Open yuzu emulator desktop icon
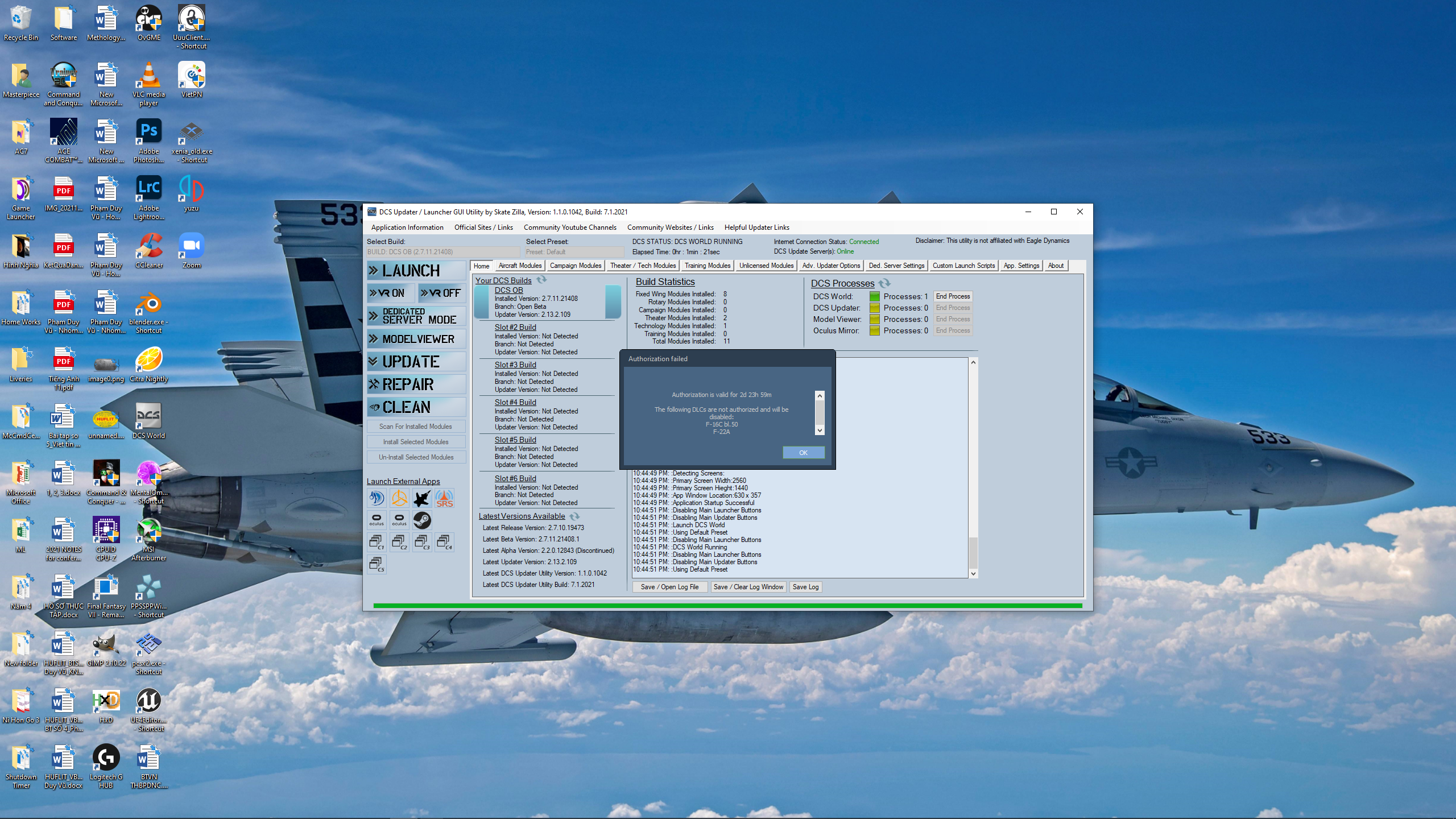 coord(191,193)
